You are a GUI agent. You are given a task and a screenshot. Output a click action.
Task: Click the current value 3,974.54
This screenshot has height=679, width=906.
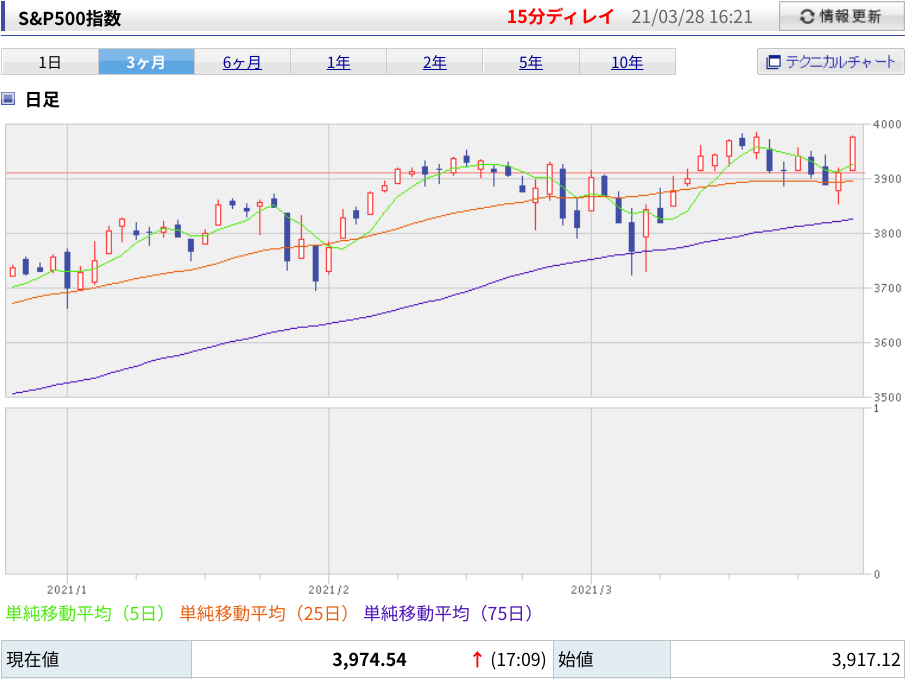369,659
